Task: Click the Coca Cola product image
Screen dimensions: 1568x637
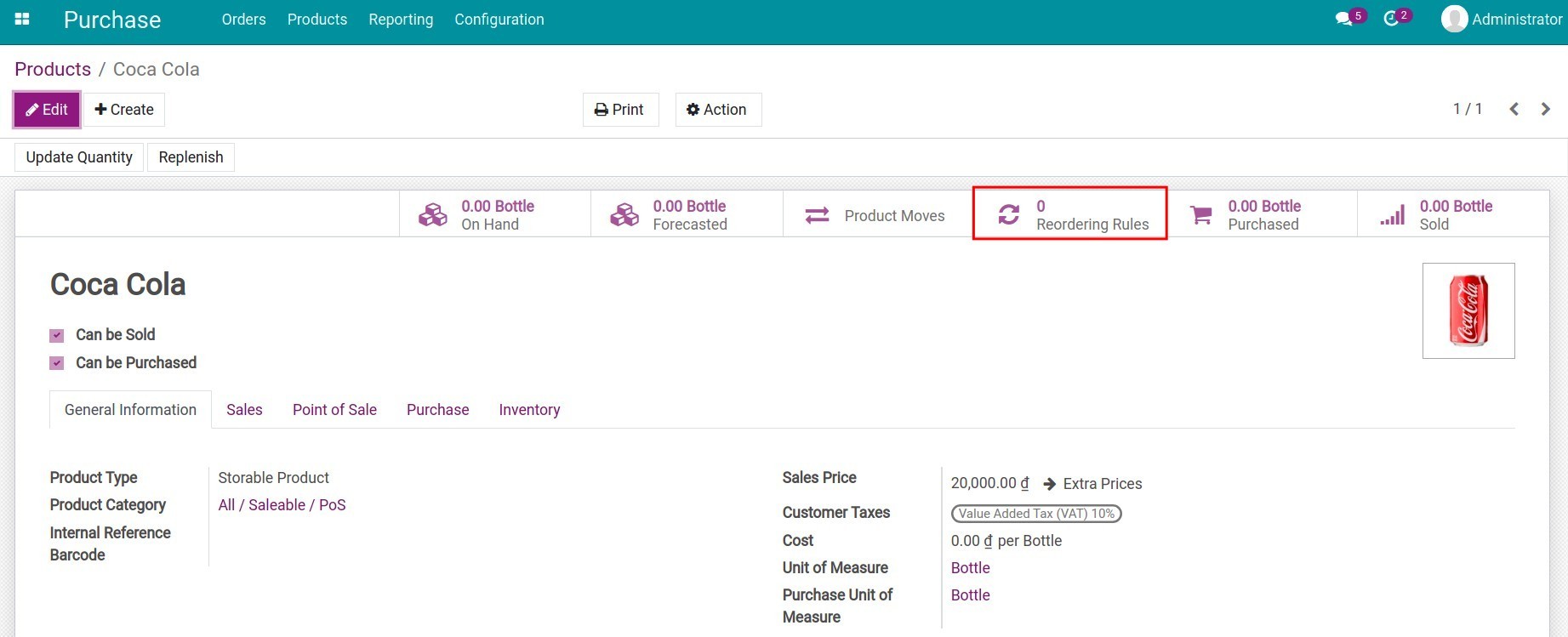Action: click(x=1468, y=310)
